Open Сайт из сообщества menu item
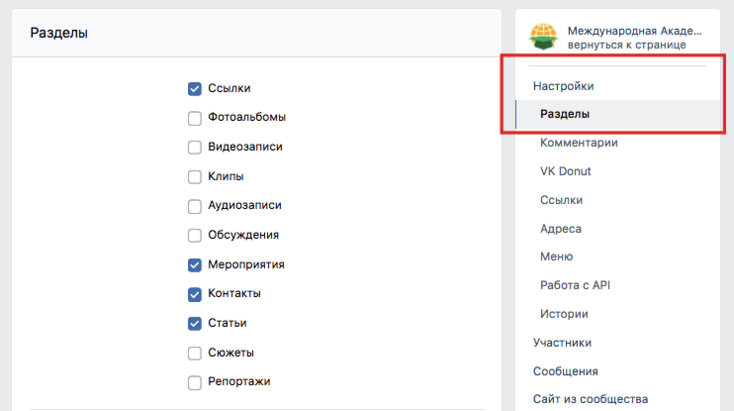Viewport: 734px width, 411px height. tap(590, 399)
